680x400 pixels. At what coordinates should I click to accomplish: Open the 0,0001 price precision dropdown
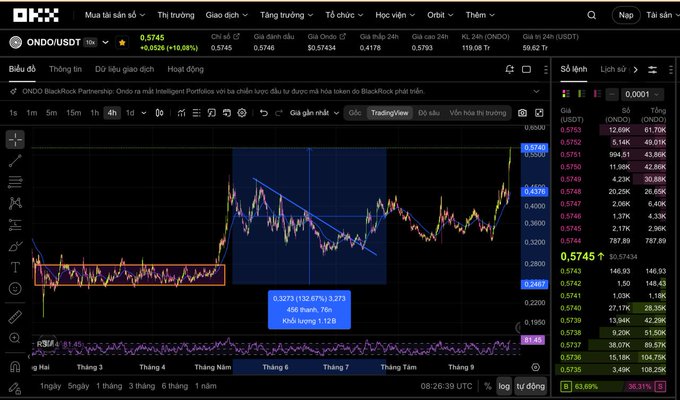pos(642,94)
